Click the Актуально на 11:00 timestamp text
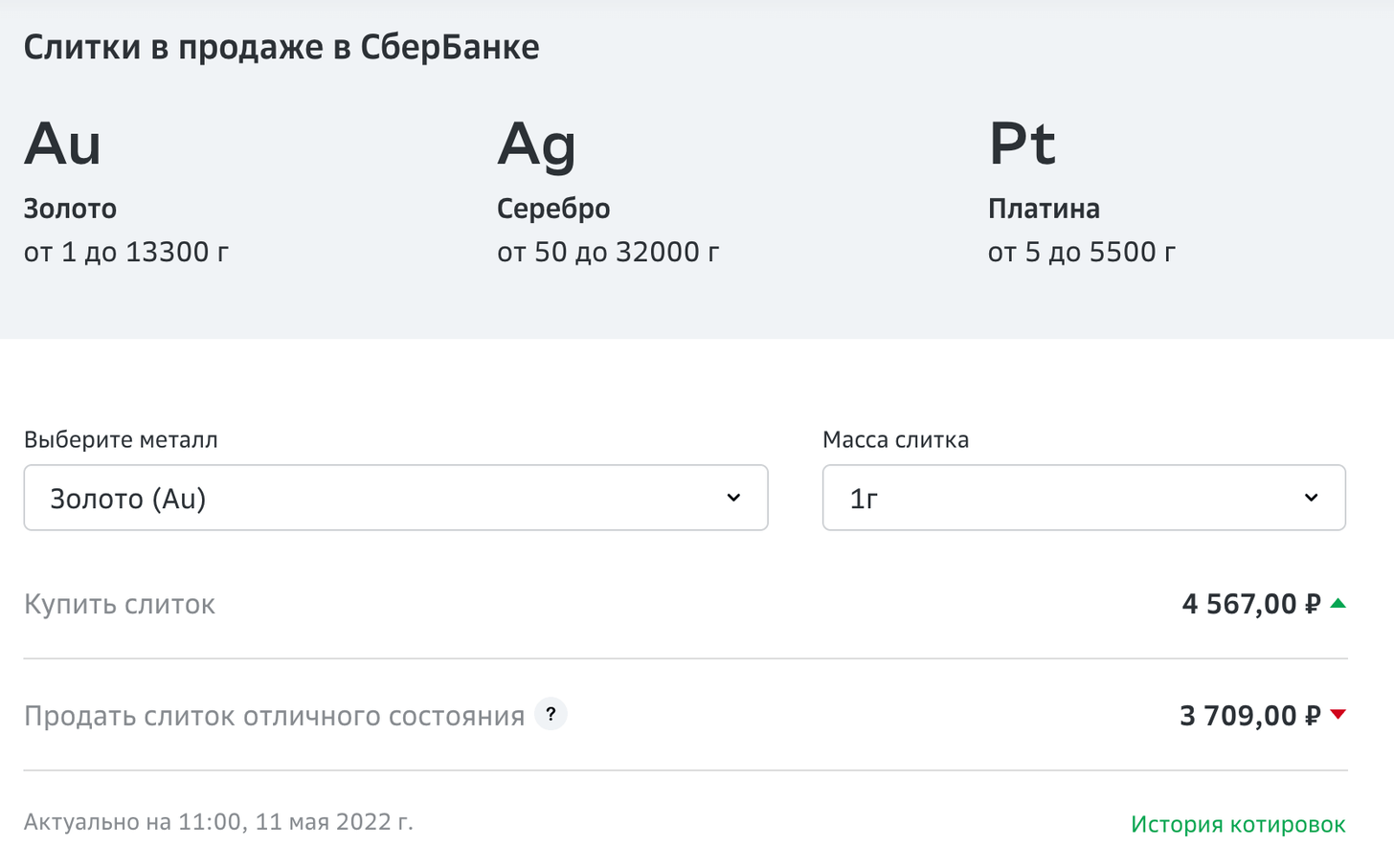Screen dimensions: 1394x868 (x=218, y=822)
